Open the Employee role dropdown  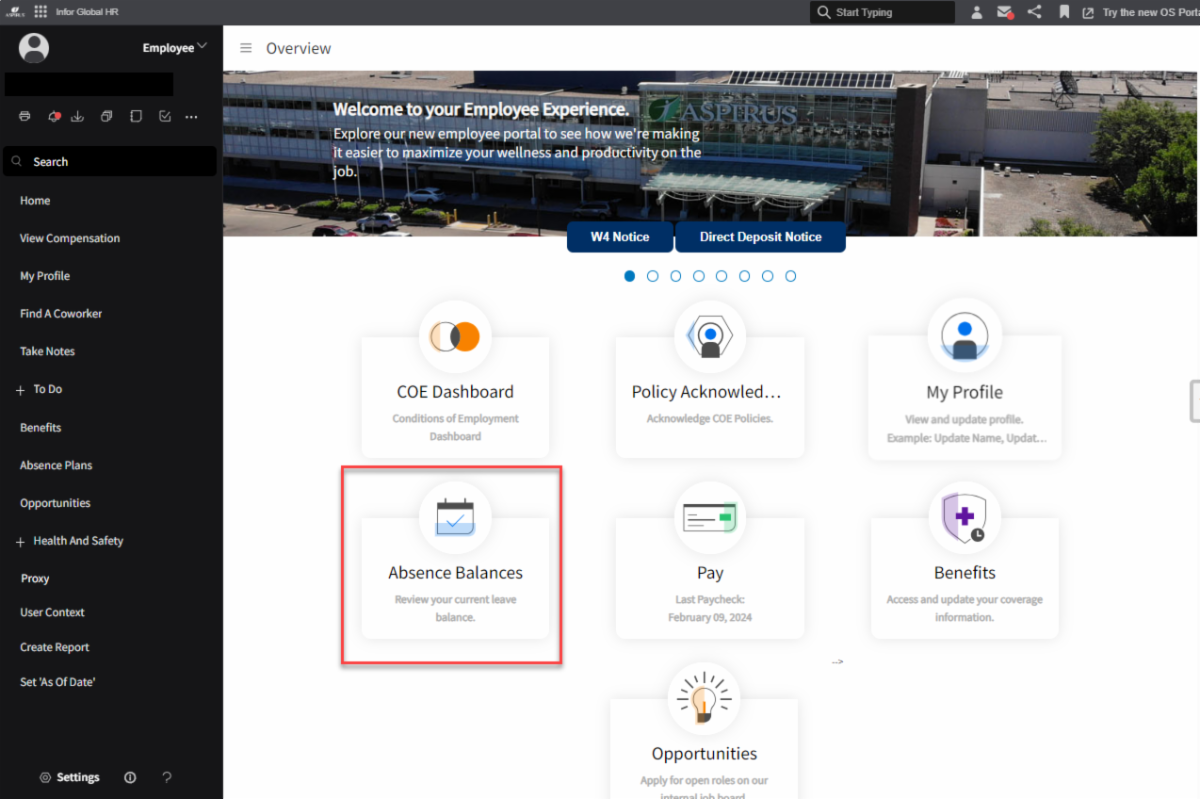tap(174, 47)
